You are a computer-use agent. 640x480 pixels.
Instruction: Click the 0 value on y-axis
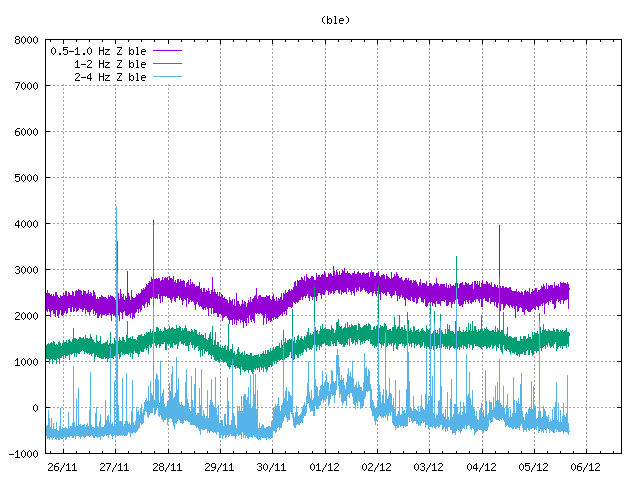pyautogui.click(x=35, y=408)
